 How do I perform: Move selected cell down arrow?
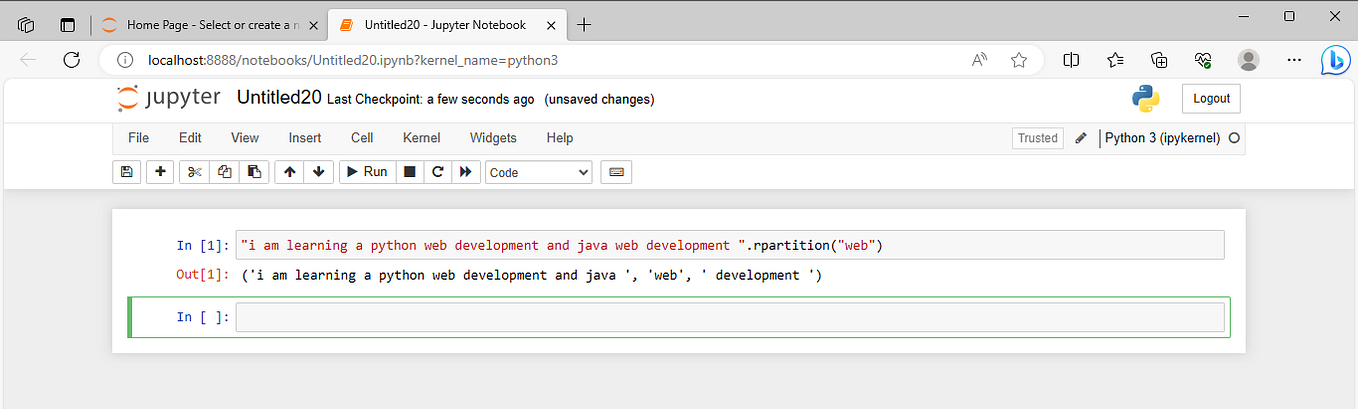318,172
